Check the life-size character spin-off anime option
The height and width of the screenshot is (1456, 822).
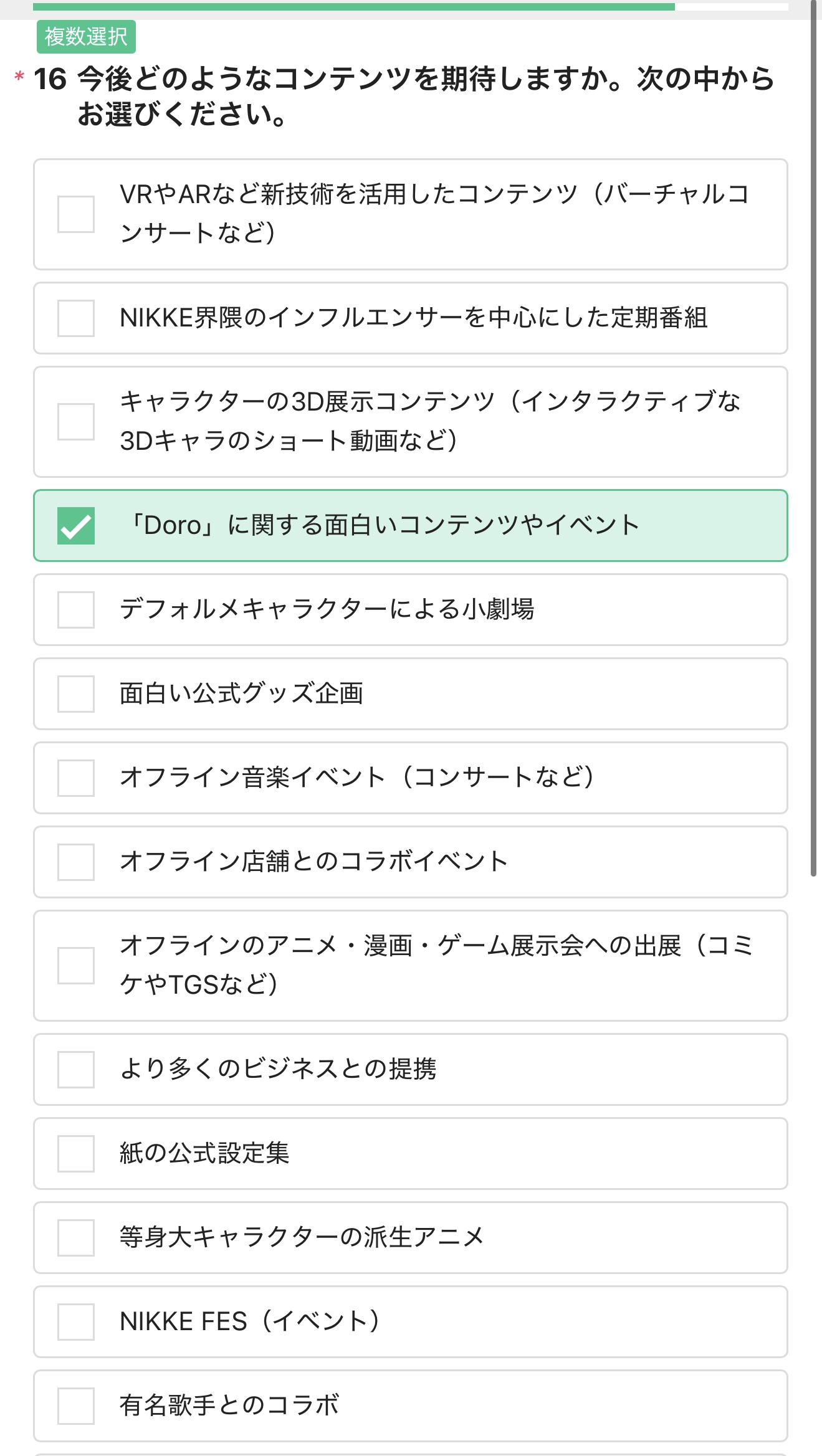pyautogui.click(x=76, y=1238)
